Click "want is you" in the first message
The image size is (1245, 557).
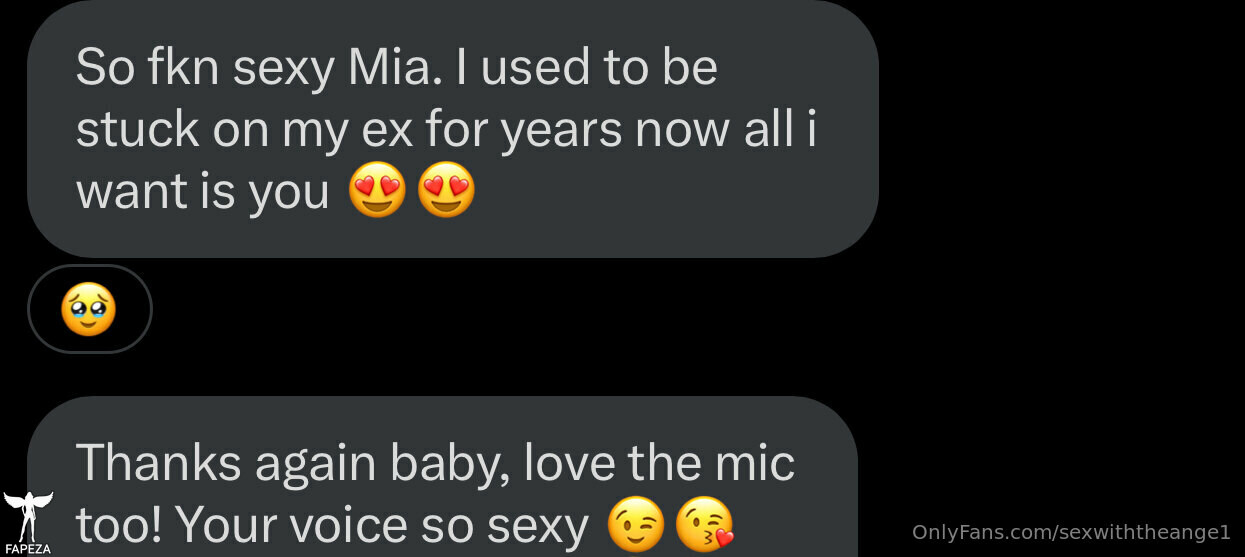[202, 191]
